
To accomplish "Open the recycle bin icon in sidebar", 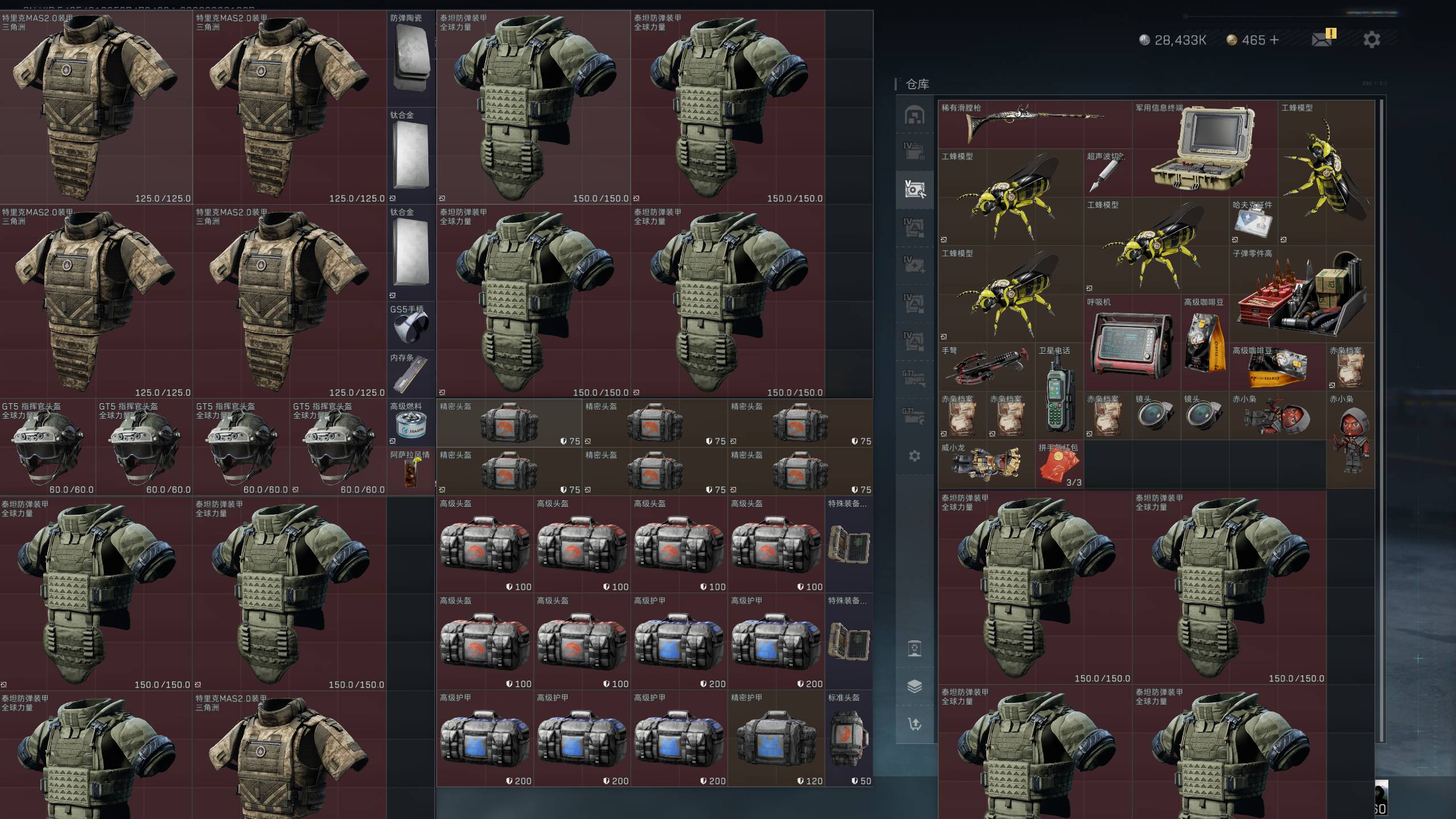I will click(914, 648).
